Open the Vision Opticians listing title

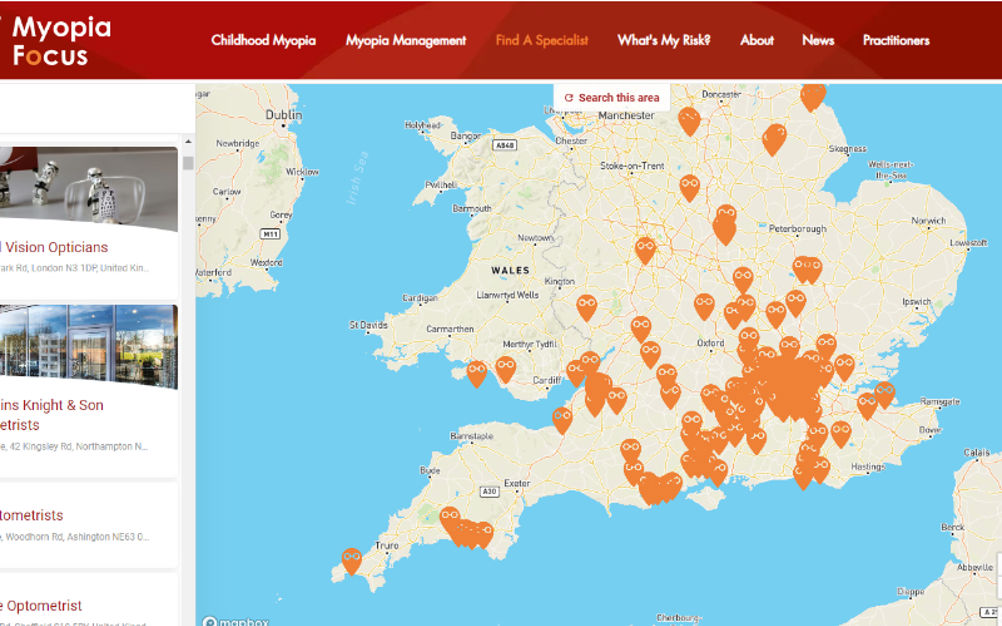(x=54, y=247)
